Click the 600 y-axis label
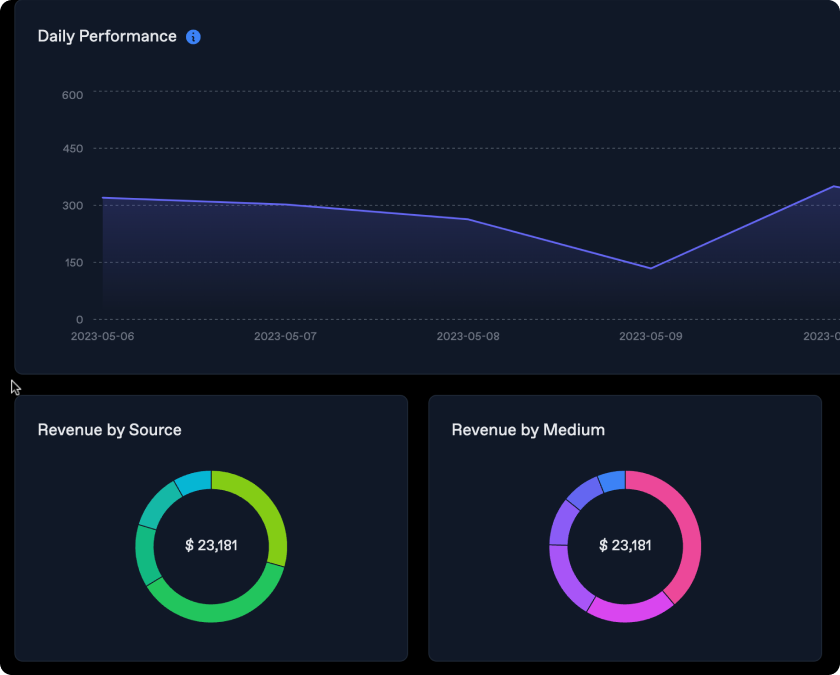Screen dimensions: 840x675 (x=72, y=95)
